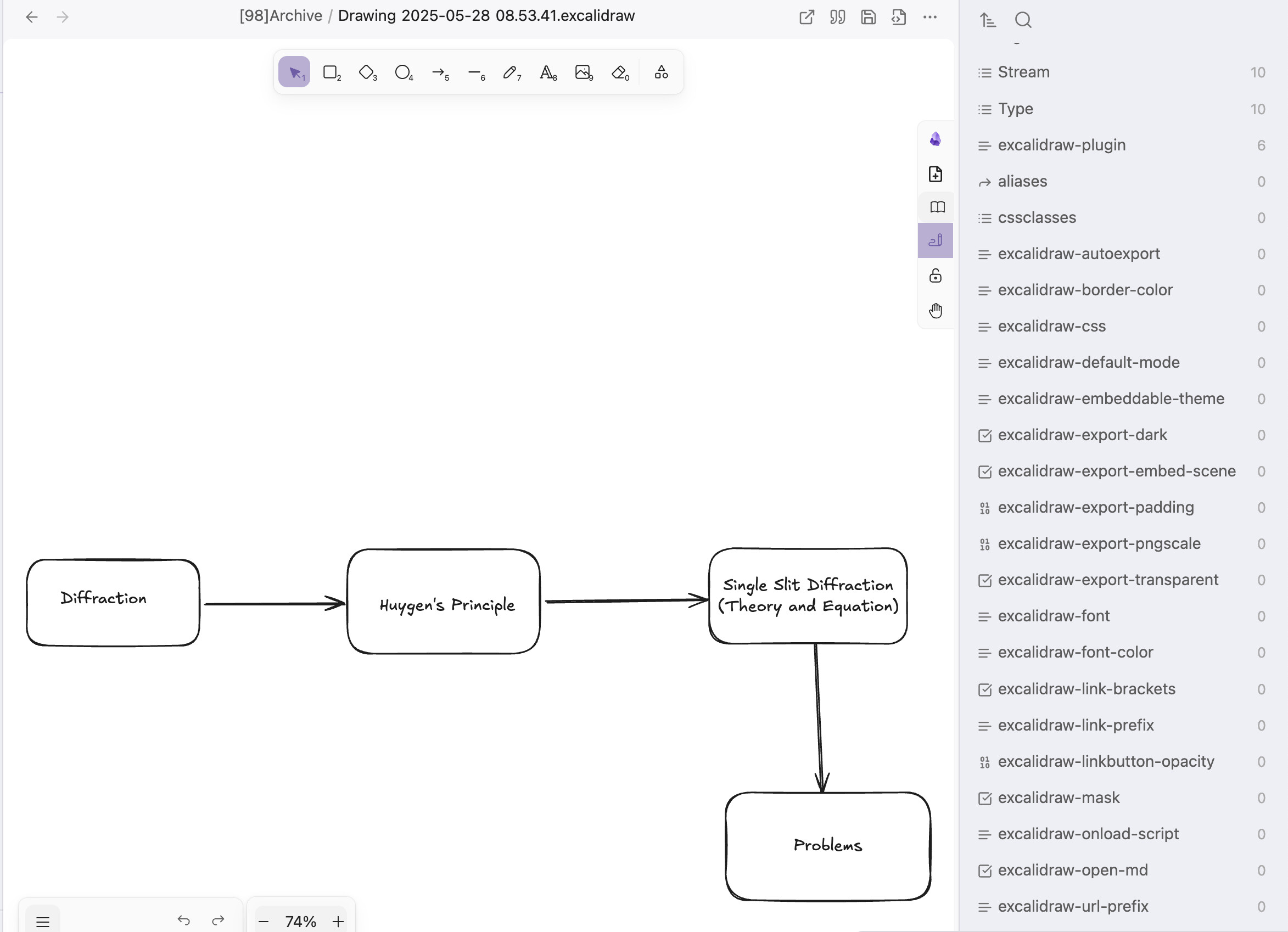
Task: Select the excalidraw-export-padding property
Action: (x=1121, y=507)
